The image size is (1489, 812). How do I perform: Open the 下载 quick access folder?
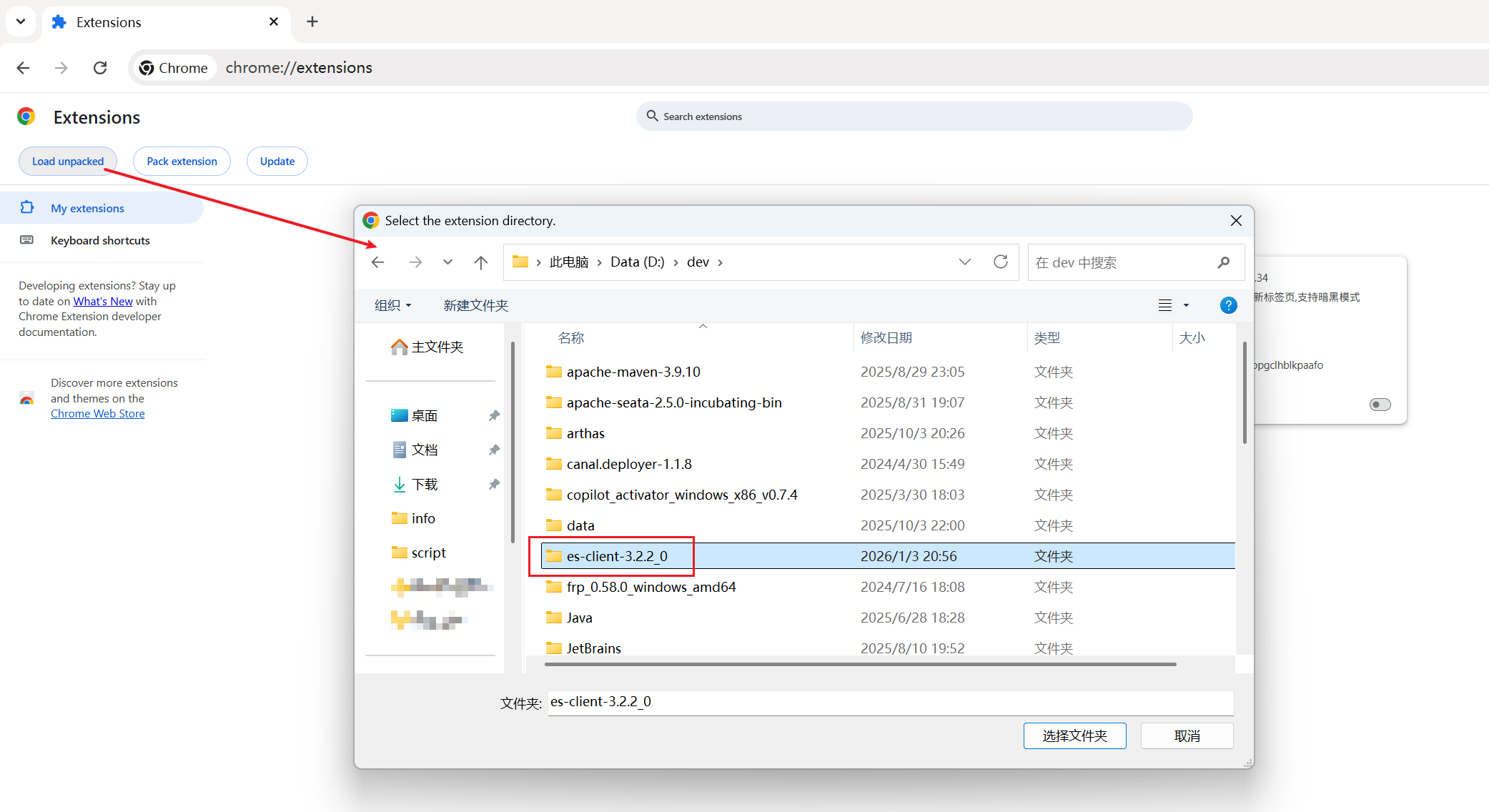(425, 484)
